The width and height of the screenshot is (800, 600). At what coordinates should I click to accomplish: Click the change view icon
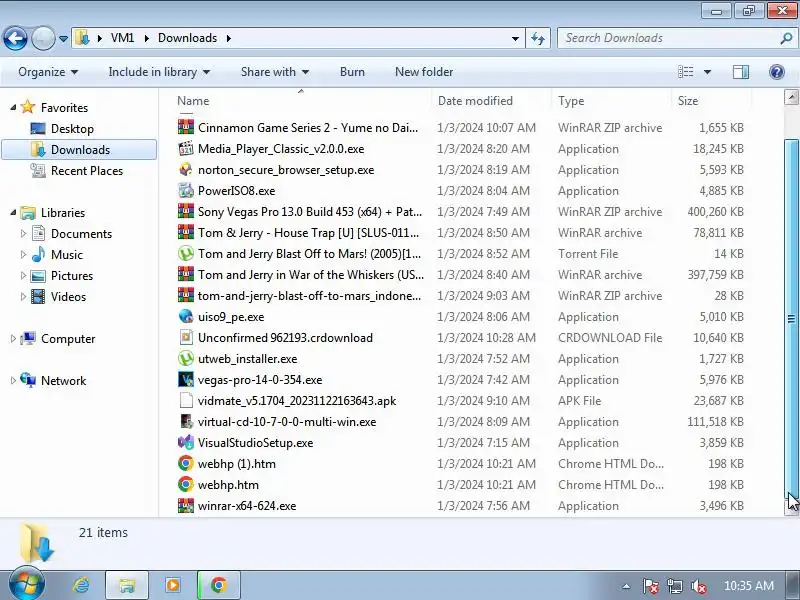pyautogui.click(x=685, y=72)
